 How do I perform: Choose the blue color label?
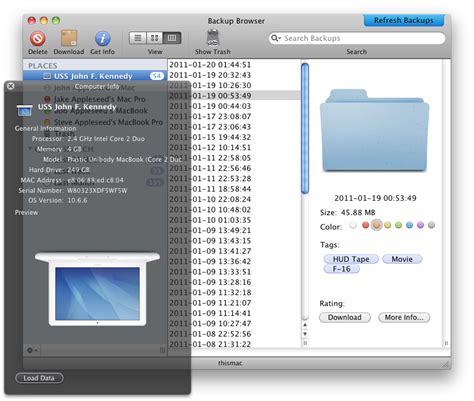tap(409, 225)
